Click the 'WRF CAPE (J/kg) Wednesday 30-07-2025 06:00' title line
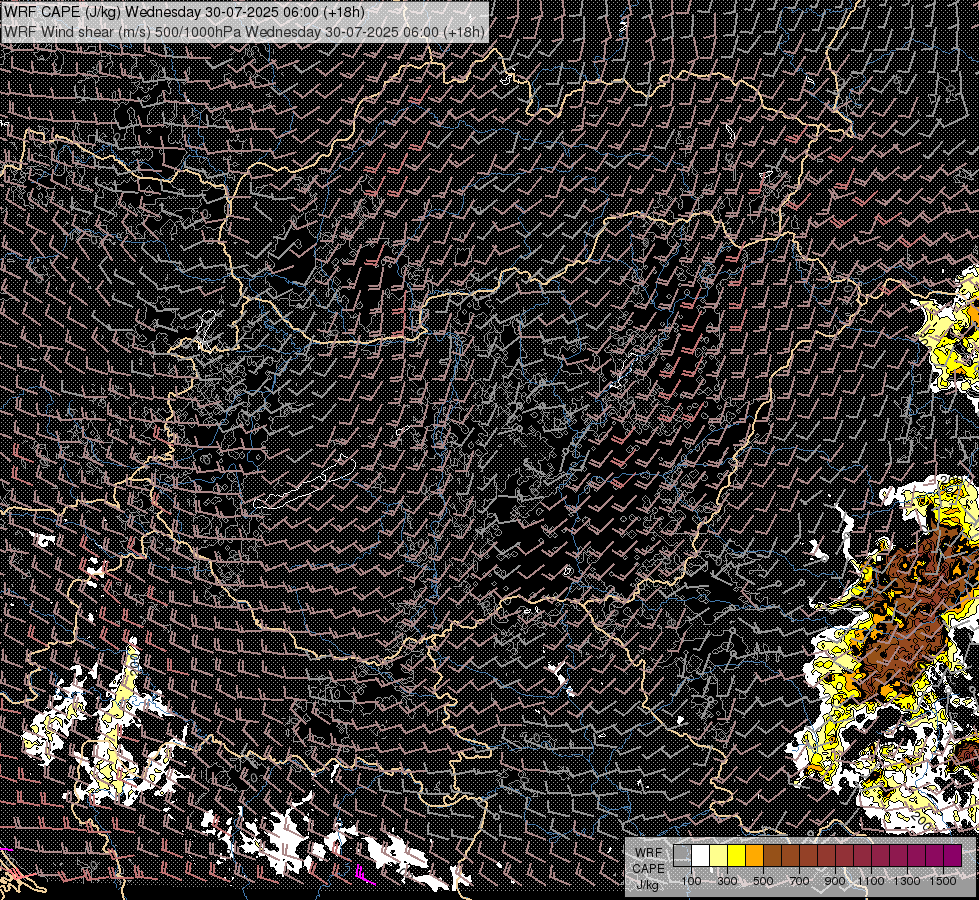 pos(184,12)
